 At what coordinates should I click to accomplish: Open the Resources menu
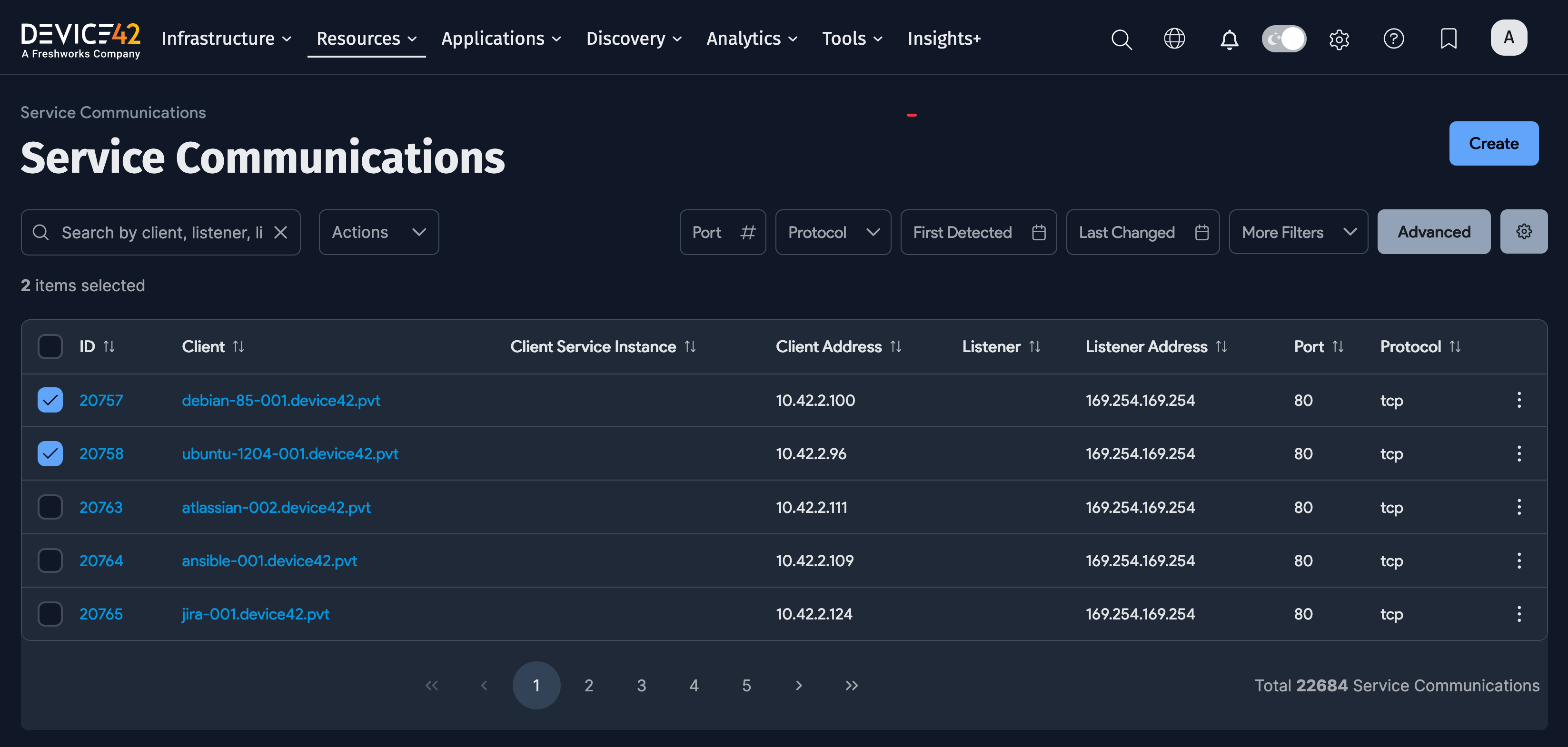click(x=365, y=39)
